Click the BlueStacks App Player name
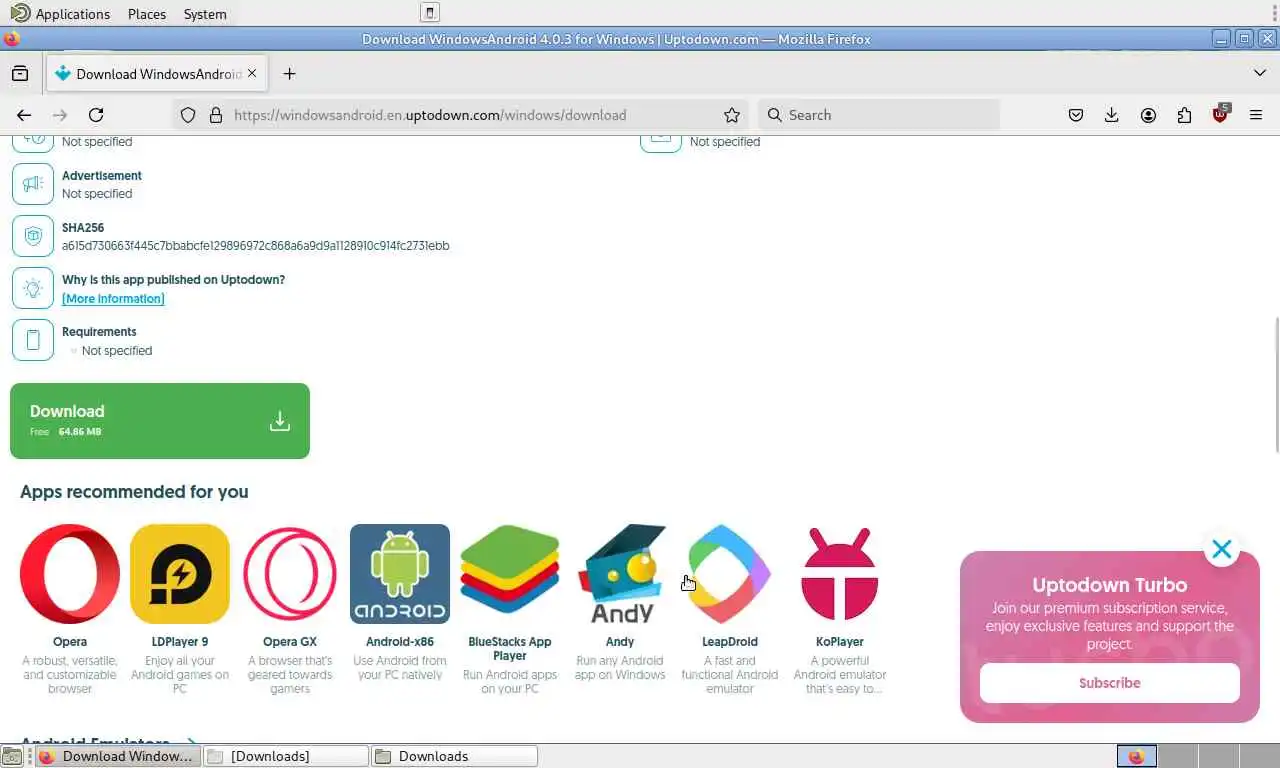This screenshot has width=1280, height=768. click(510, 648)
